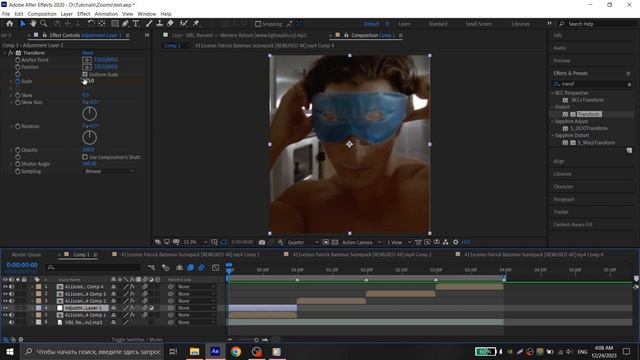
Task: Select the Selection arrow tool
Action: [23, 24]
